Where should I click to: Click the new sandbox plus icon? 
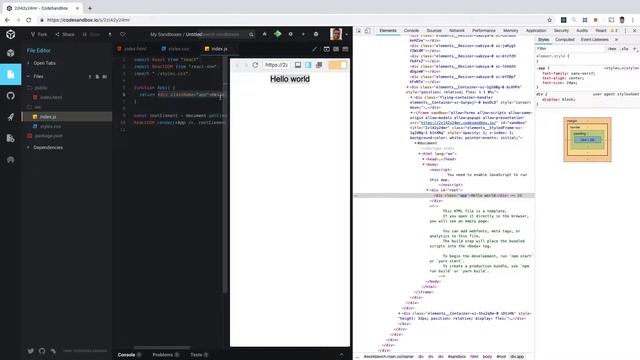point(303,34)
